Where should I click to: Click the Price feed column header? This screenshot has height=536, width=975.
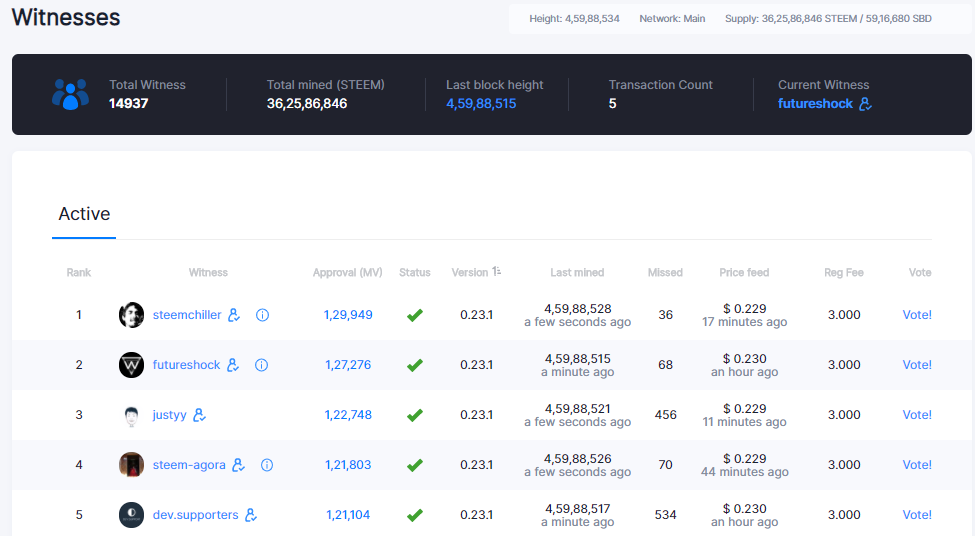click(x=744, y=272)
